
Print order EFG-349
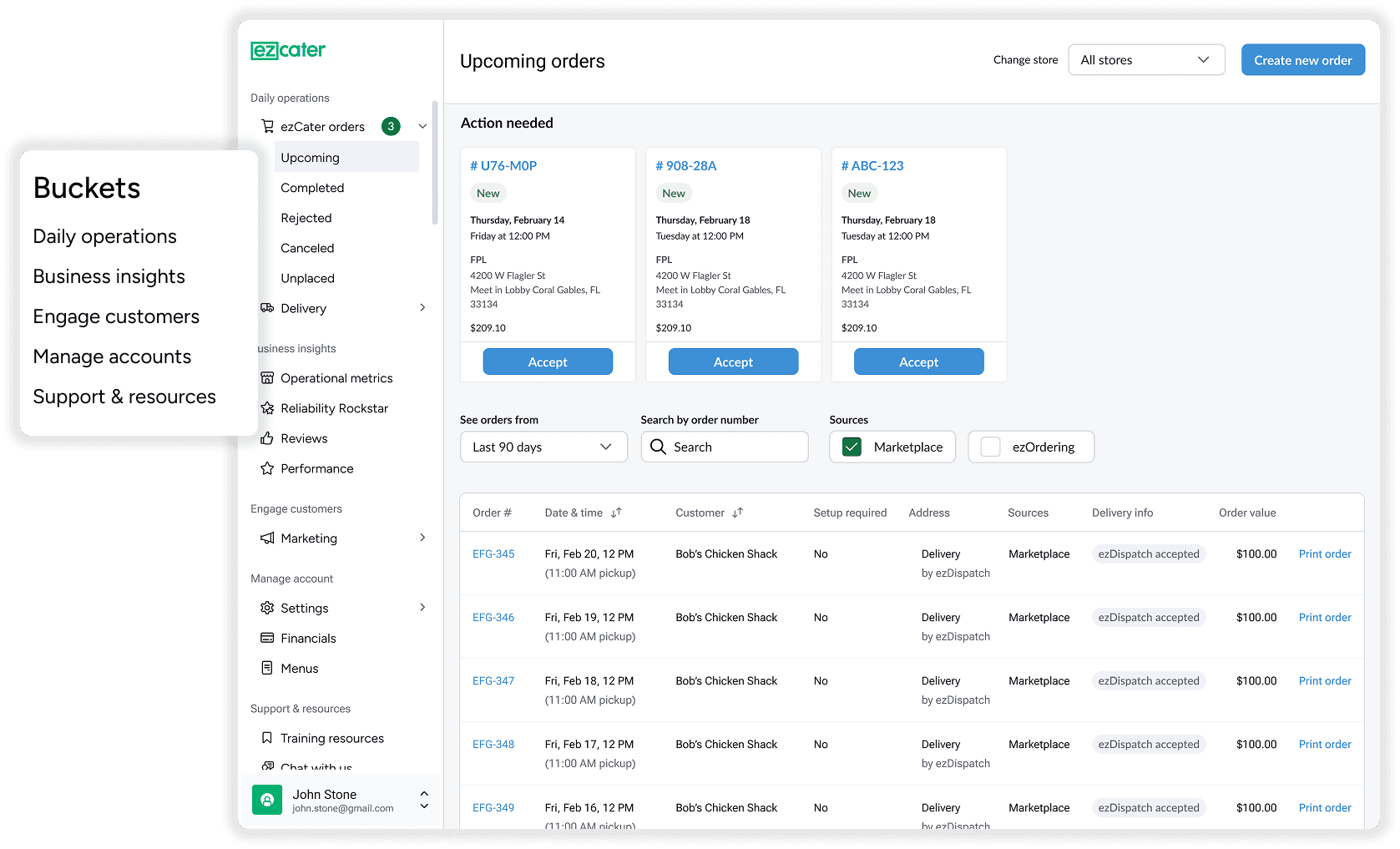1325,807
